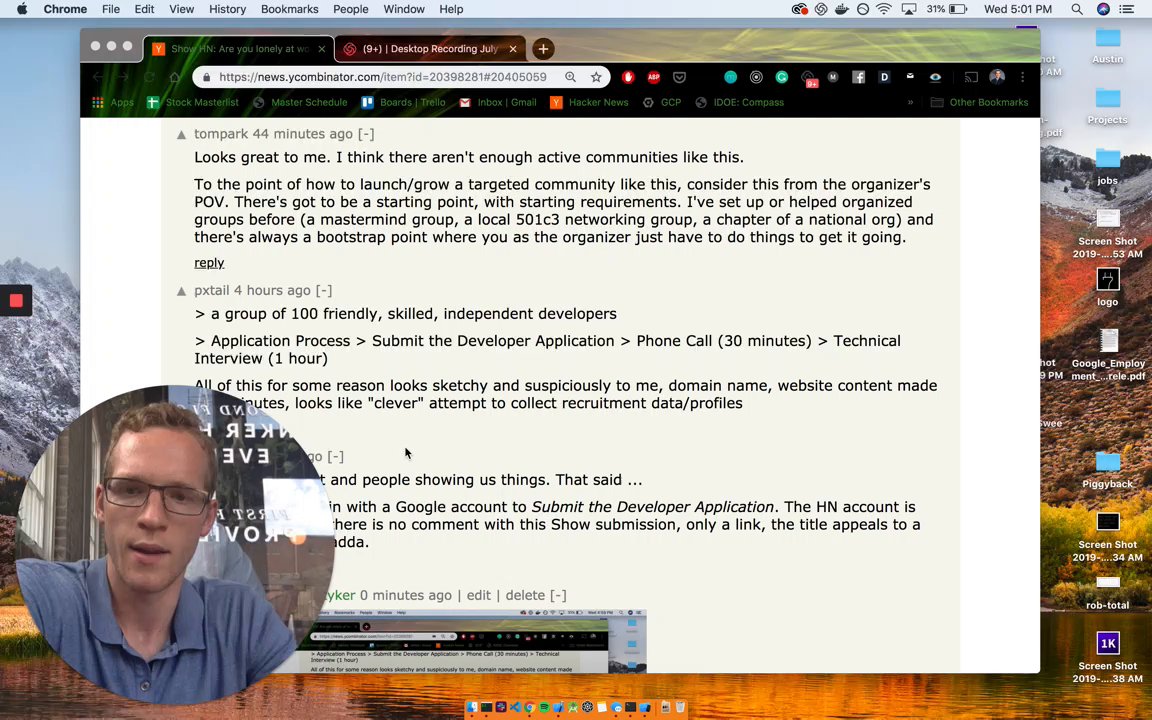The width and height of the screenshot is (1152, 720).
Task: Stop recording with the red square button
Action: click(15, 300)
